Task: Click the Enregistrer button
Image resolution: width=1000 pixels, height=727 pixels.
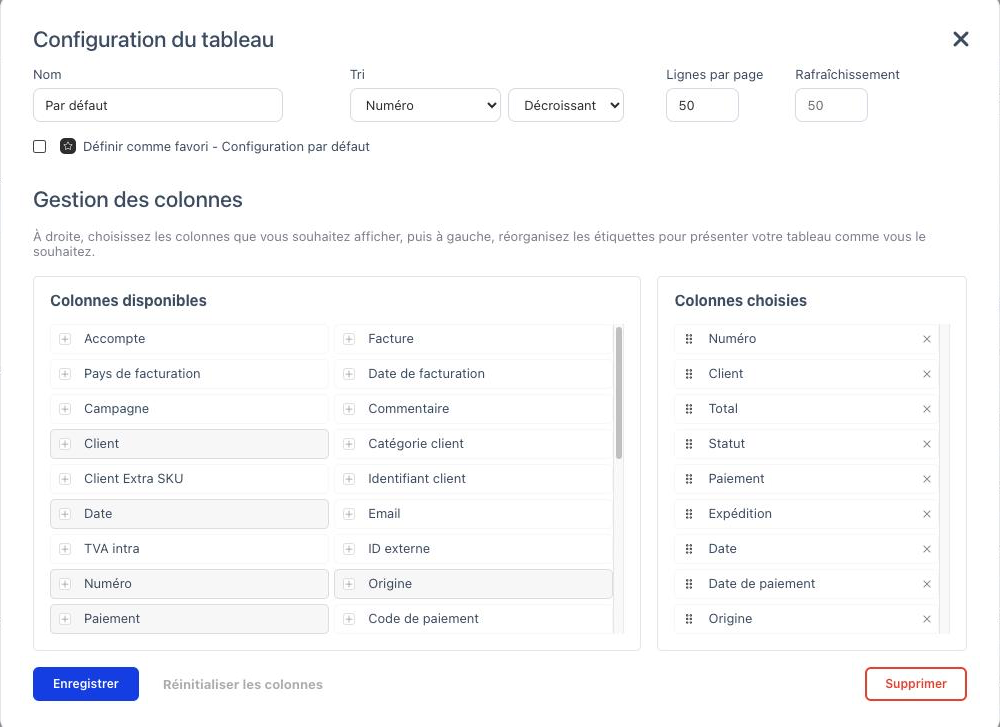Action: click(x=86, y=684)
